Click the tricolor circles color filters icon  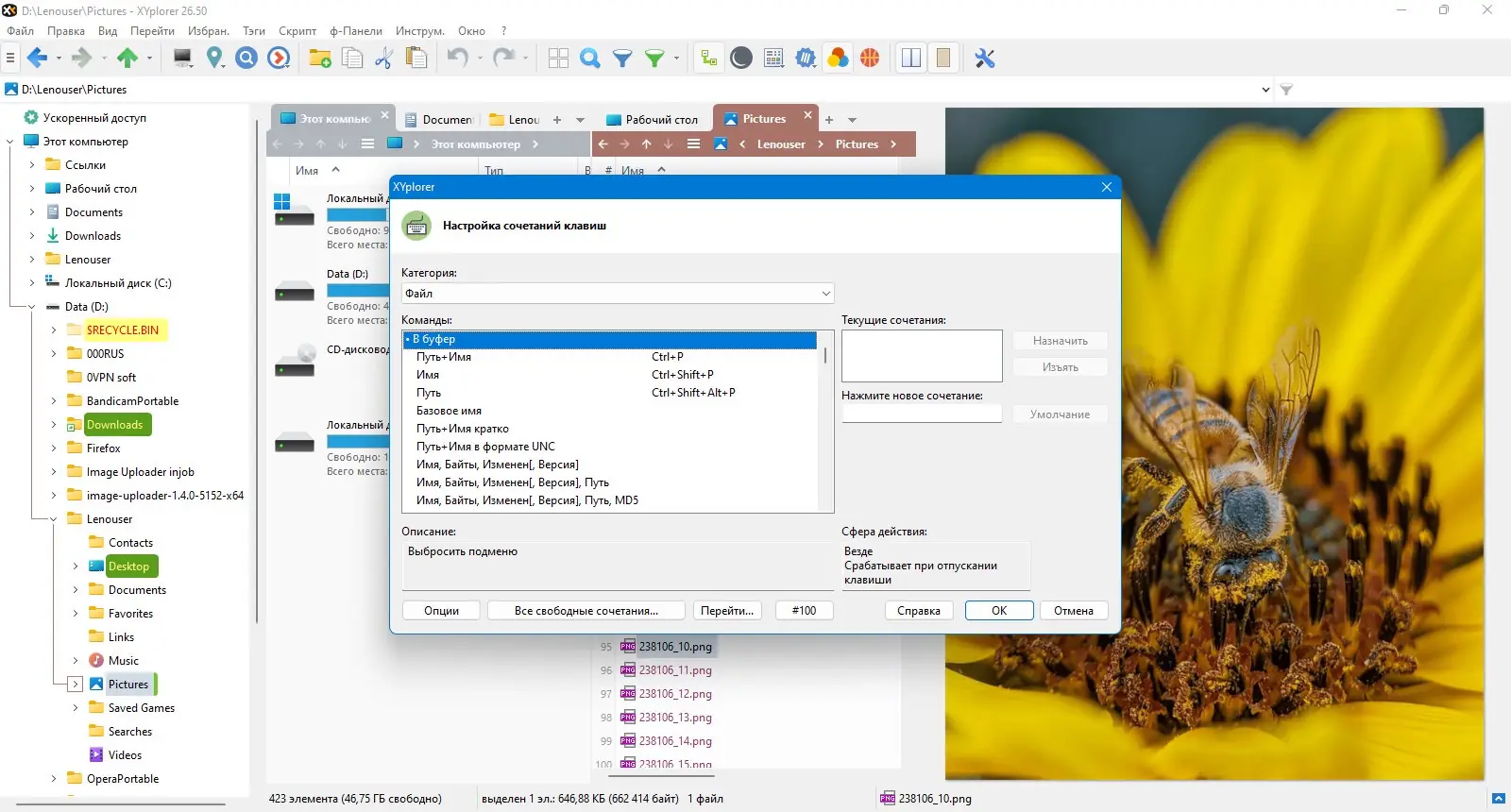coord(838,59)
